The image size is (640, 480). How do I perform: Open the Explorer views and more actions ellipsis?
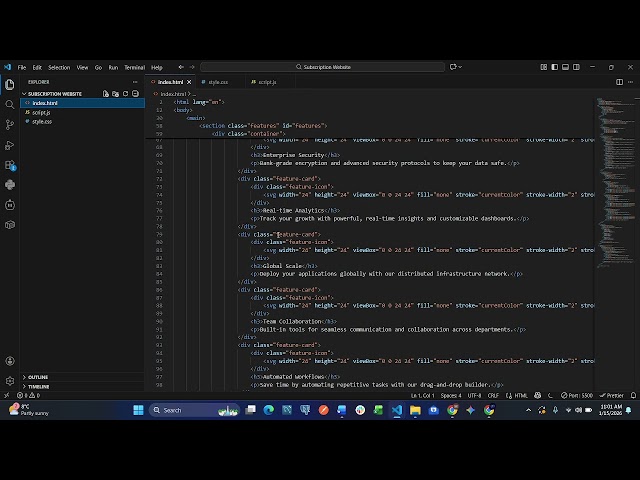pos(135,82)
